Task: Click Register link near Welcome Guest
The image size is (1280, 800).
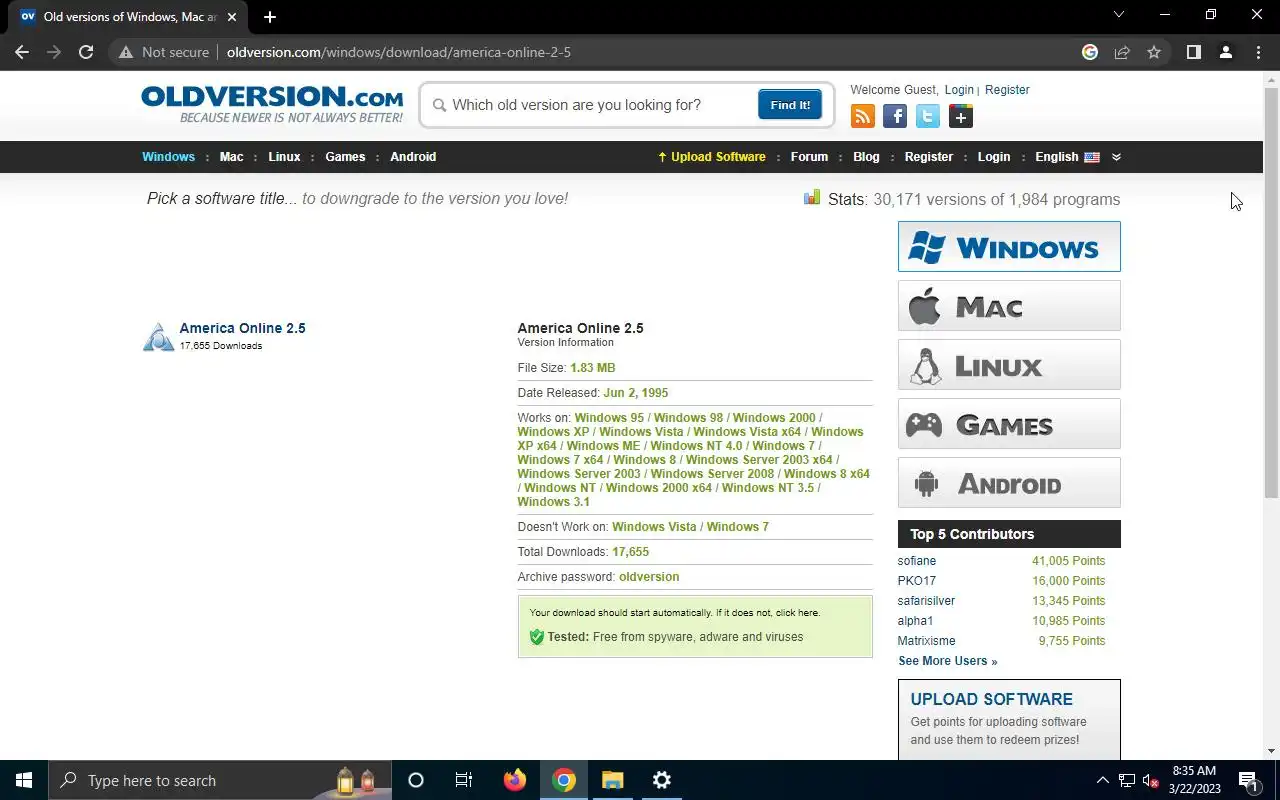Action: [x=1007, y=90]
